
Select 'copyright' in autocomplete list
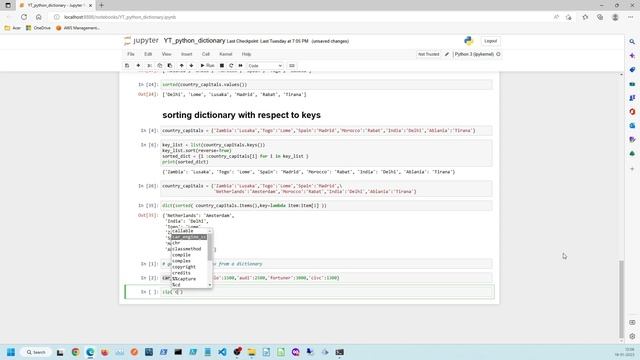pos(184,267)
